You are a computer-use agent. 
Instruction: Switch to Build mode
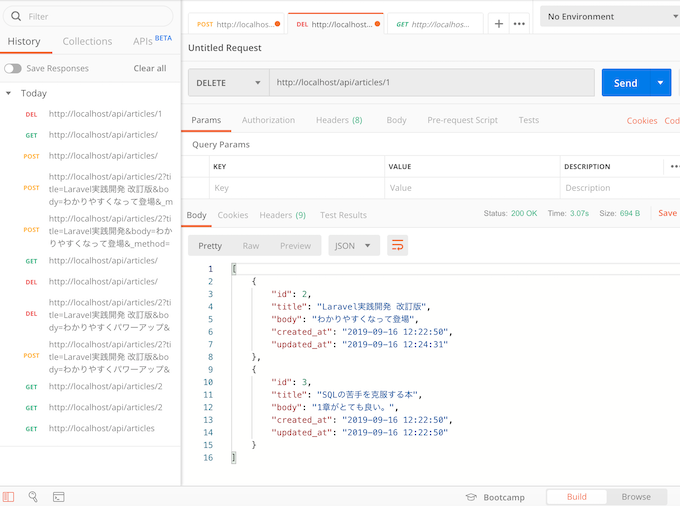click(x=576, y=497)
